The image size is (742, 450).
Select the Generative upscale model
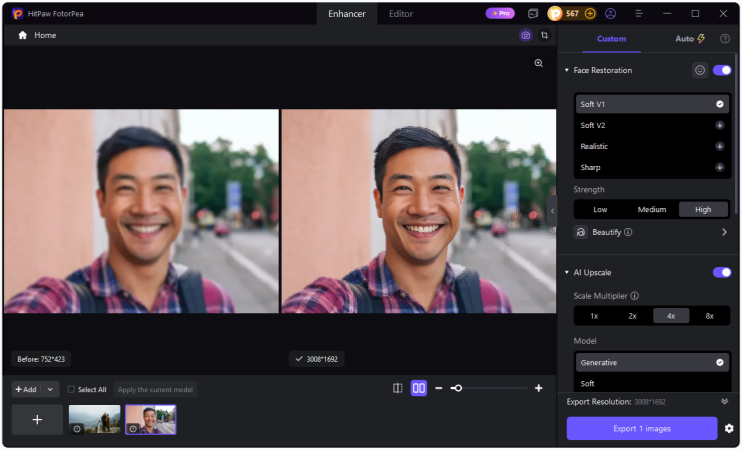coord(652,362)
